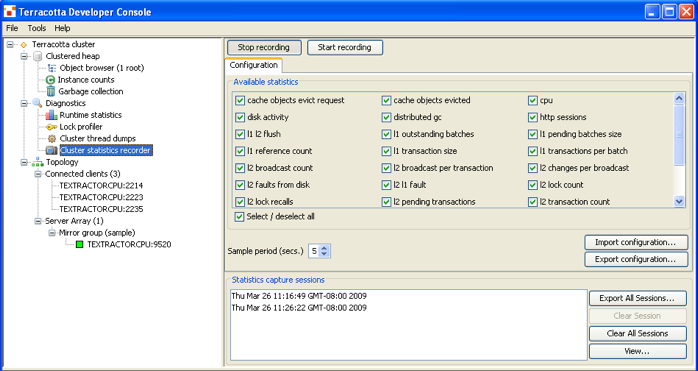Select client TEXTRACTORCPU:2235
Viewport: 698px width, 371px height.
101,209
